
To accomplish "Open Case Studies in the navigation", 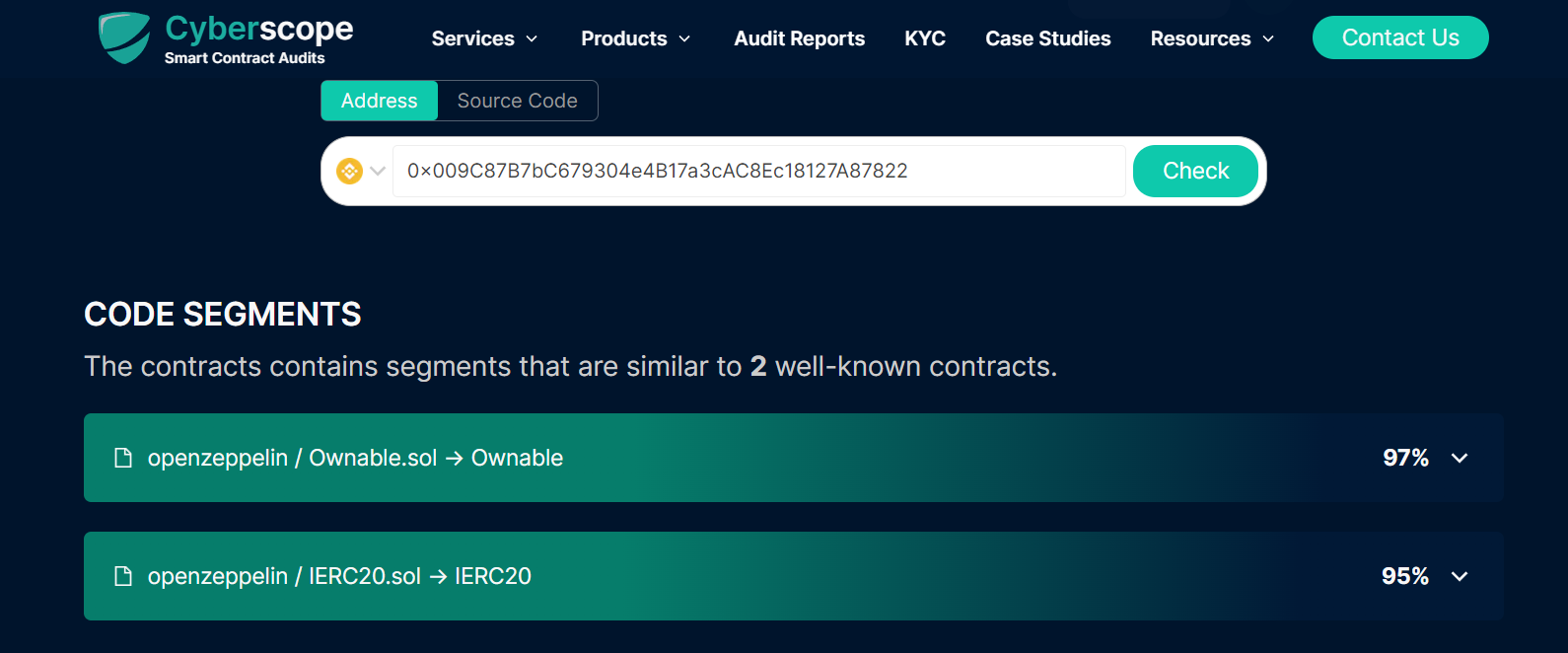I will point(1048,38).
